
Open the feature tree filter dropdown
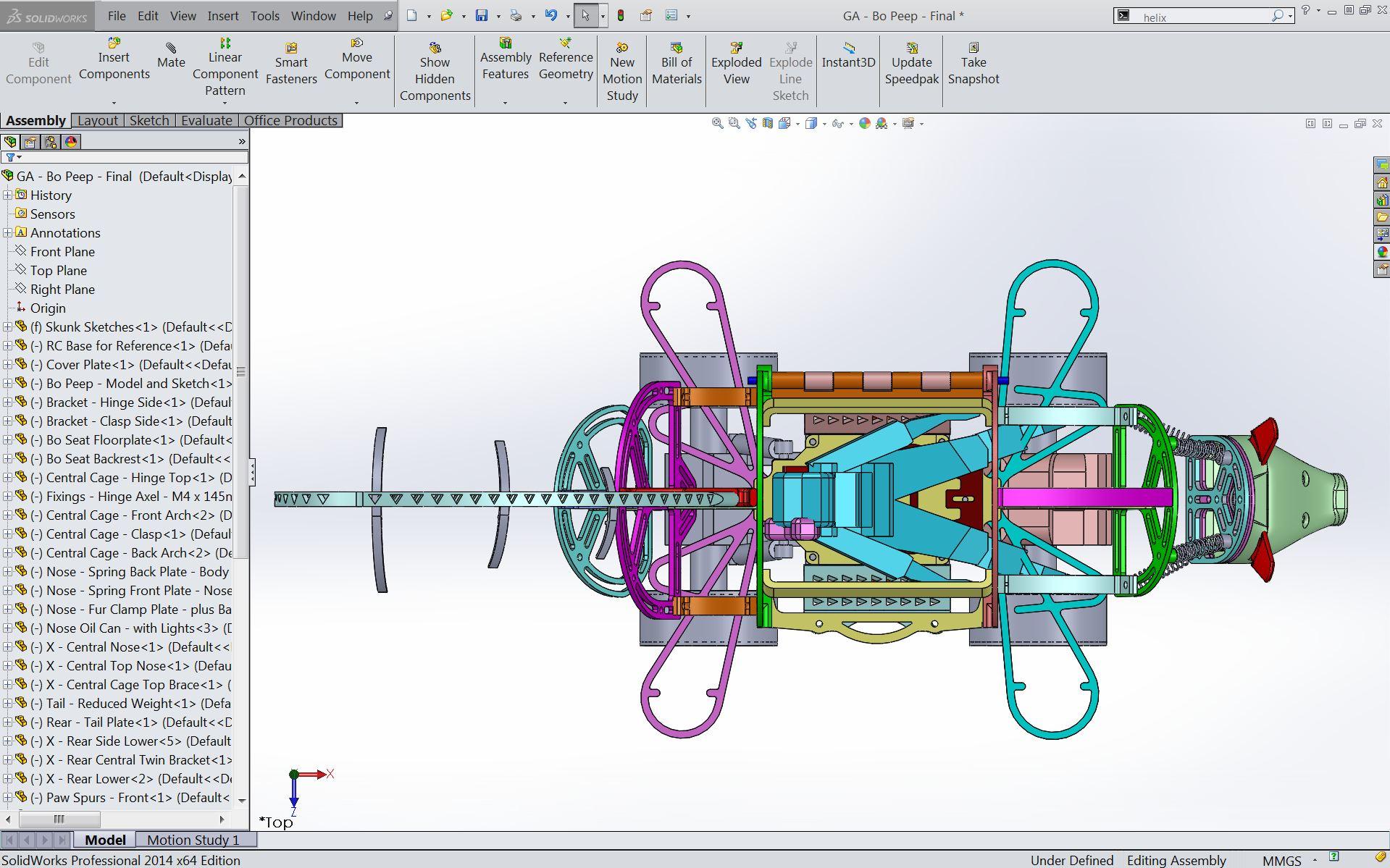[13, 157]
